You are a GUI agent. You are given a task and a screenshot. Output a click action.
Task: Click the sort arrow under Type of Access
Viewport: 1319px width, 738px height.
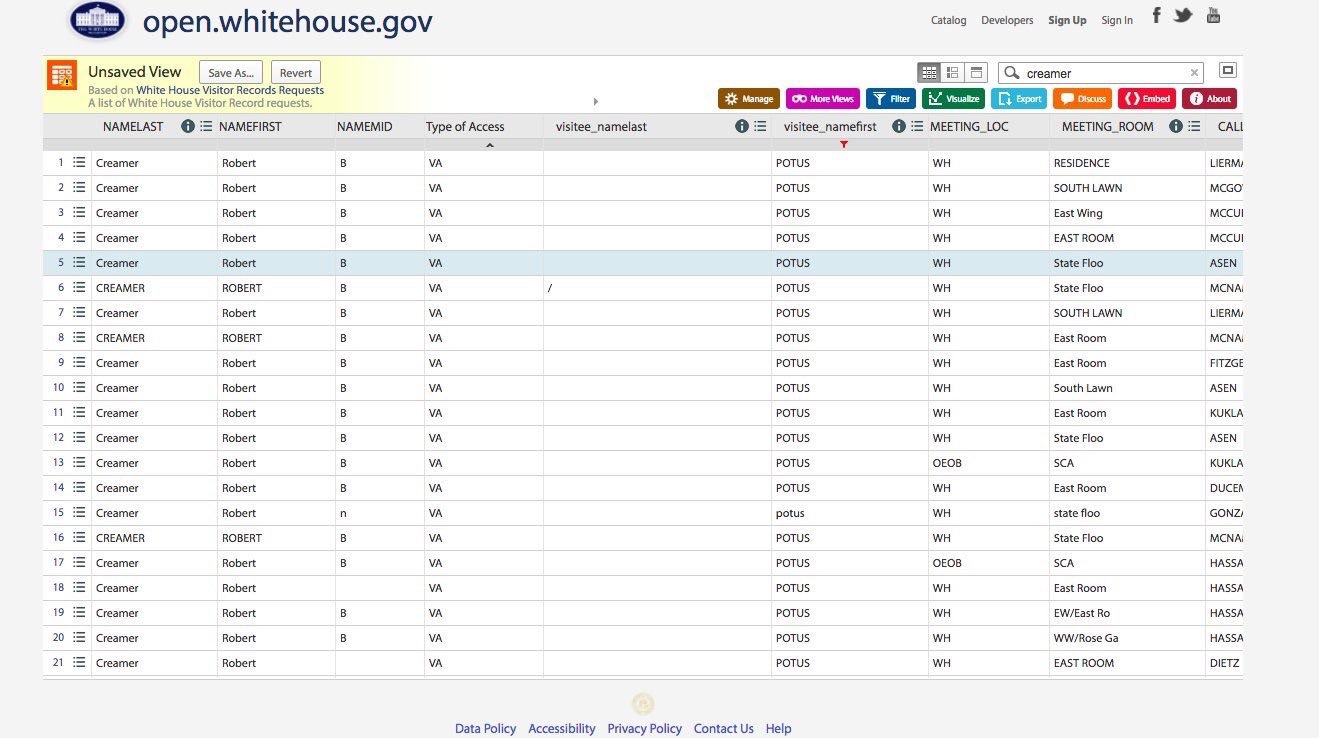[x=489, y=145]
